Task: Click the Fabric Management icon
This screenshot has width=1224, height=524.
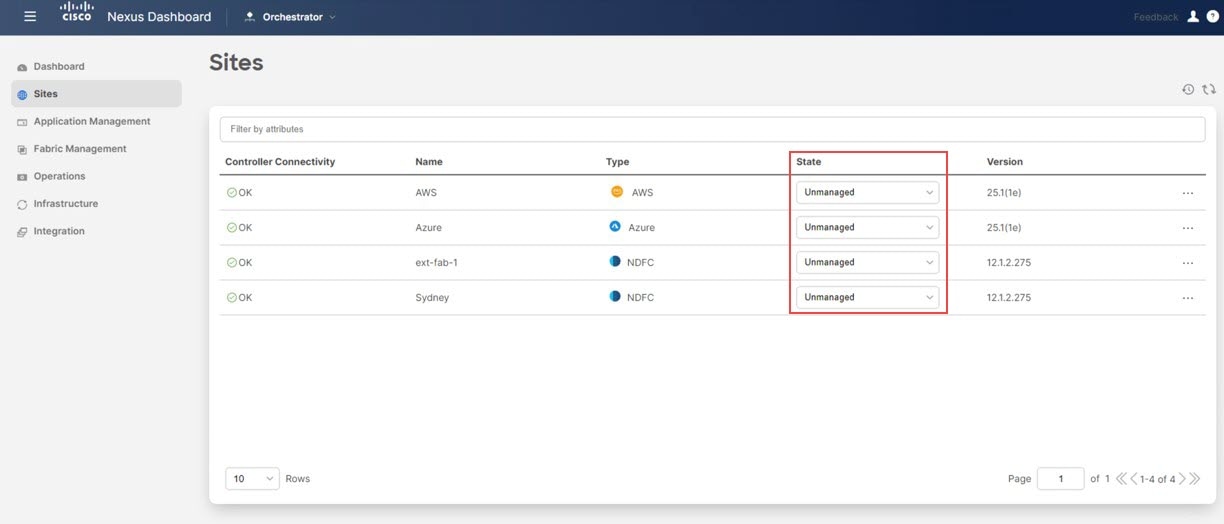Action: pos(22,149)
